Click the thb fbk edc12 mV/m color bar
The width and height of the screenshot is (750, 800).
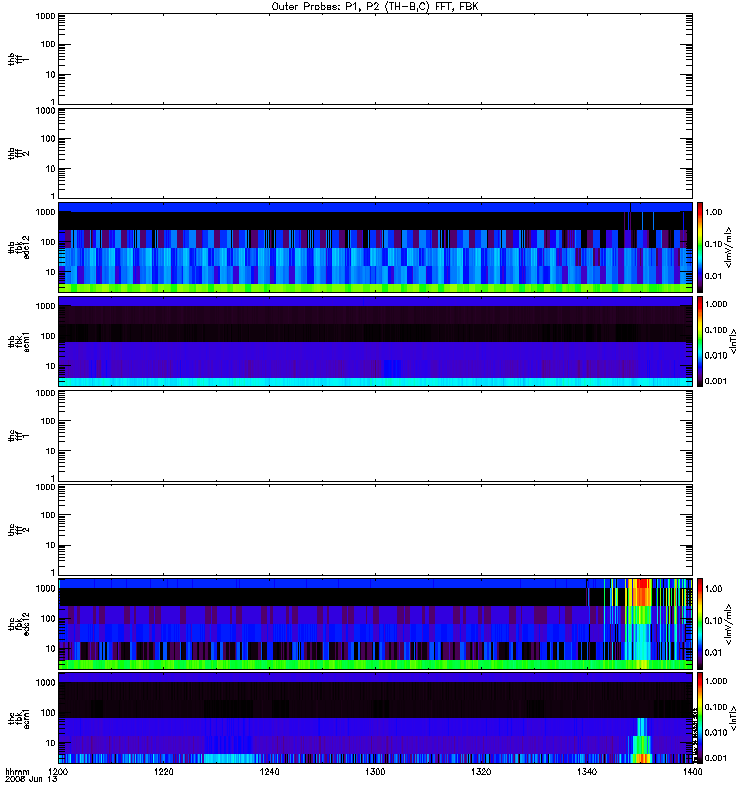click(700, 247)
